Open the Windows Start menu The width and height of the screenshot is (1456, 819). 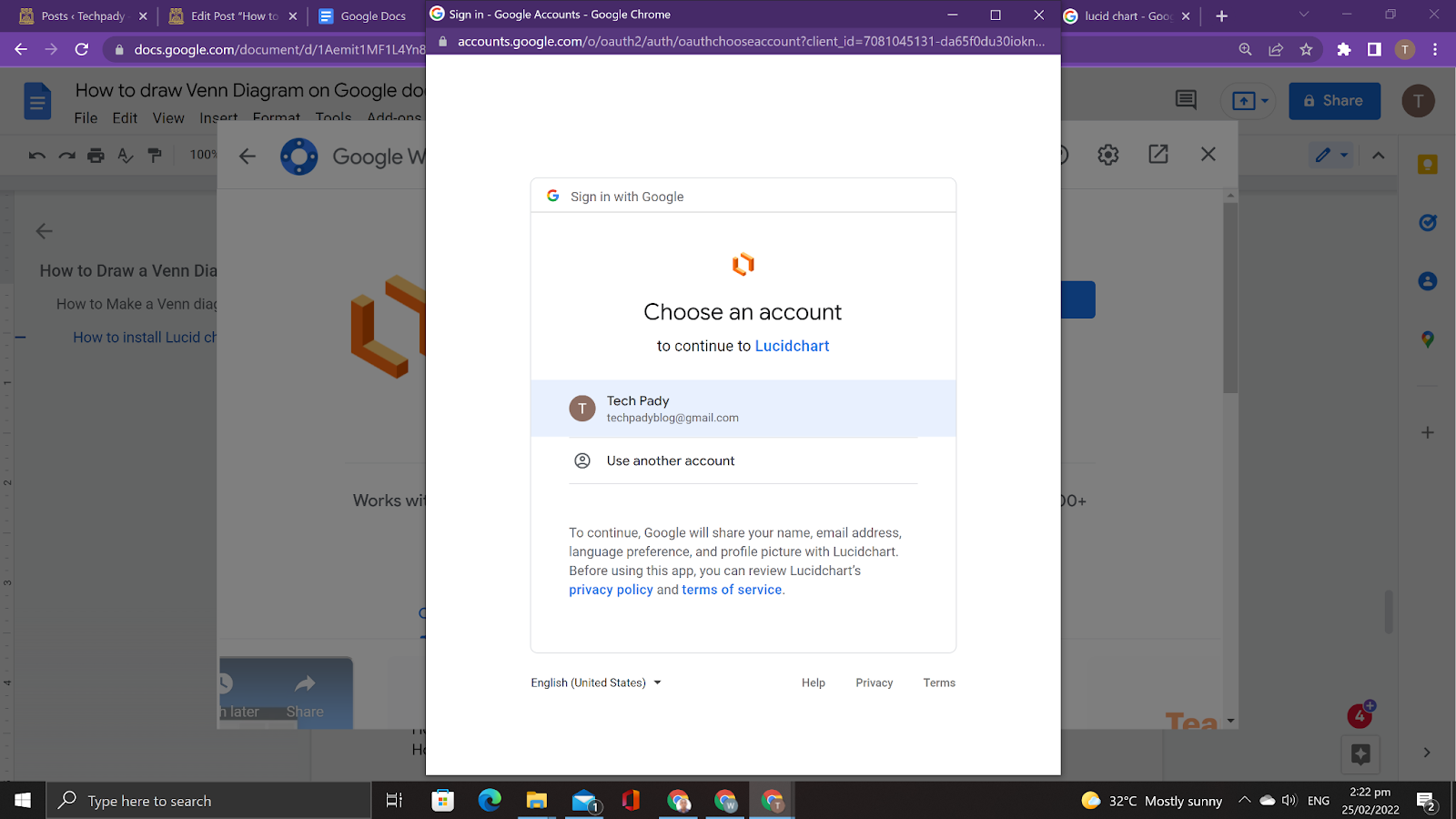click(23, 801)
